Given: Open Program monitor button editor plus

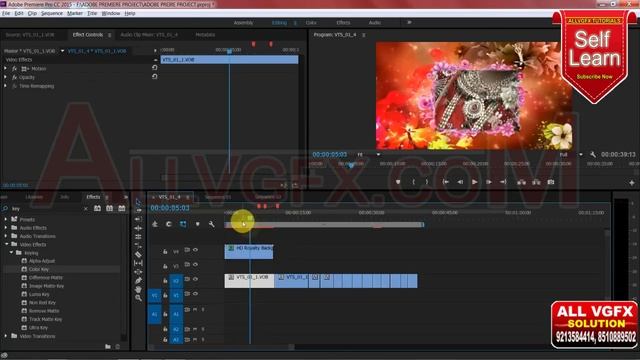Looking at the screenshot, I should coord(632,183).
